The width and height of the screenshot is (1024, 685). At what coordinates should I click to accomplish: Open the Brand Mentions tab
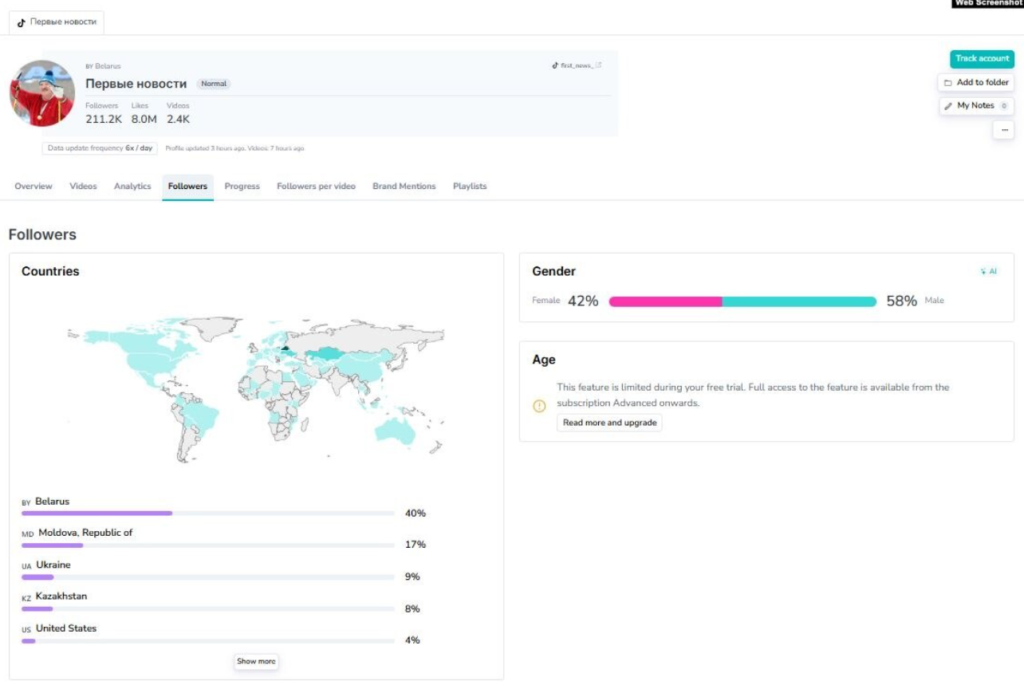404,186
